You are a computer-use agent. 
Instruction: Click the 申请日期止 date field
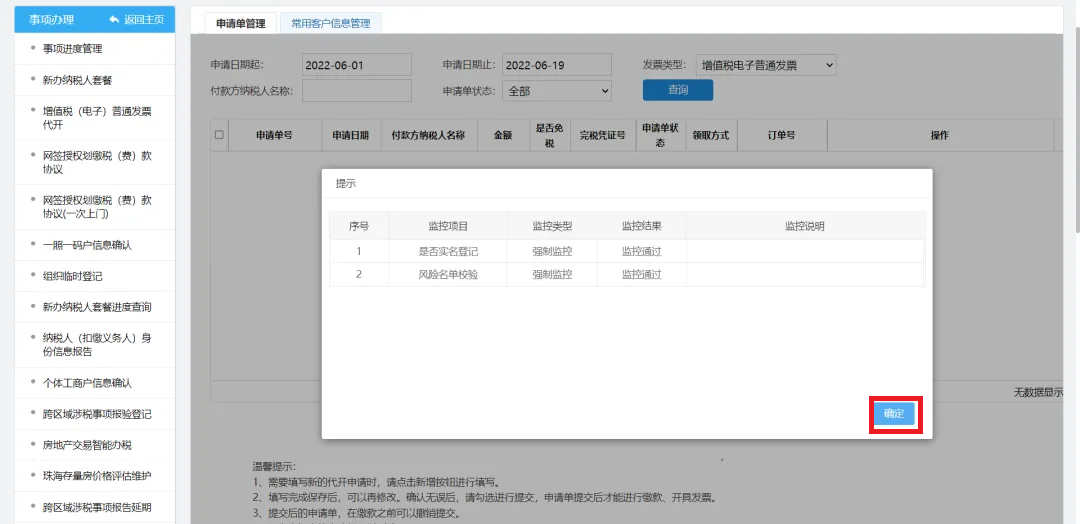tap(556, 65)
